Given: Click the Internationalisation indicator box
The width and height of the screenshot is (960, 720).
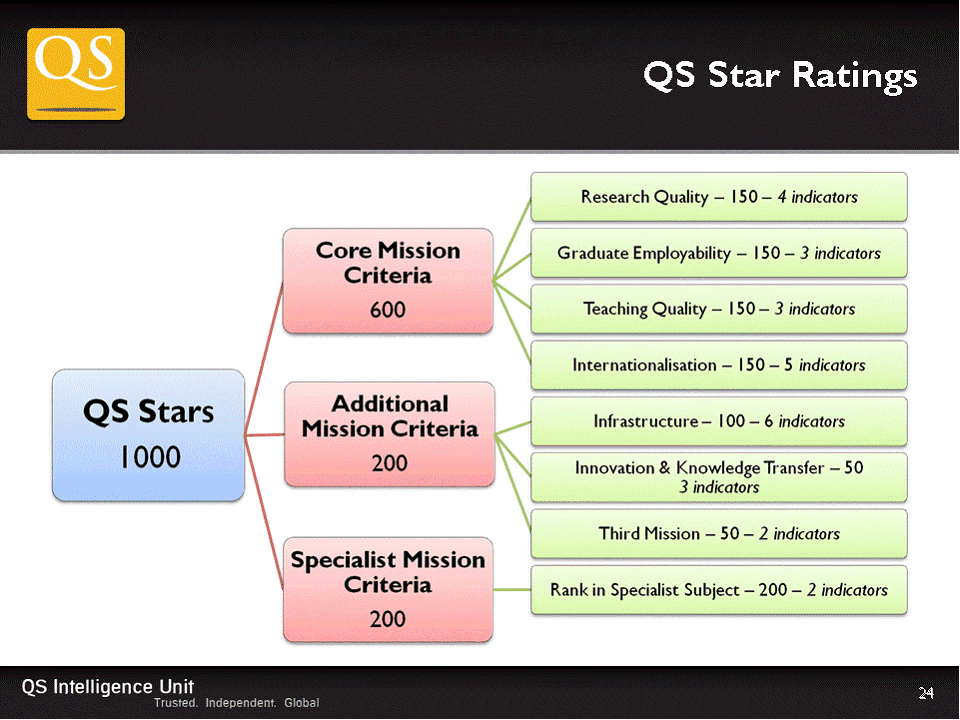Looking at the screenshot, I should 718,365.
